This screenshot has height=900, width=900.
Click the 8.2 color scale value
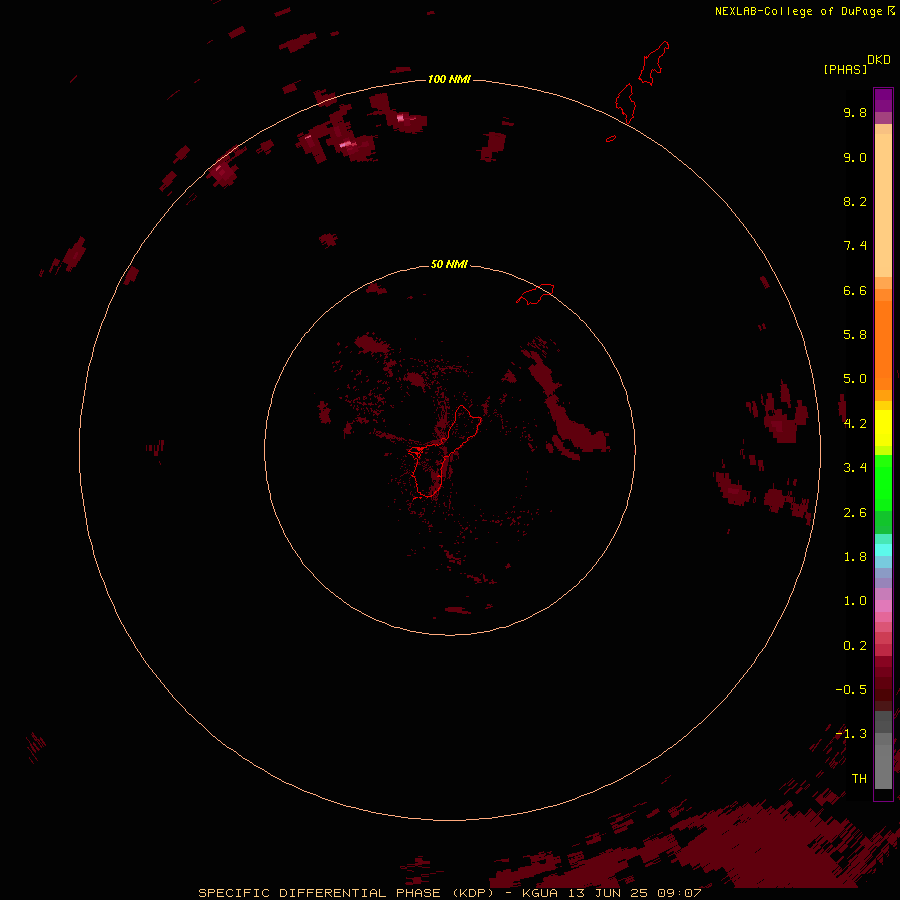click(855, 201)
